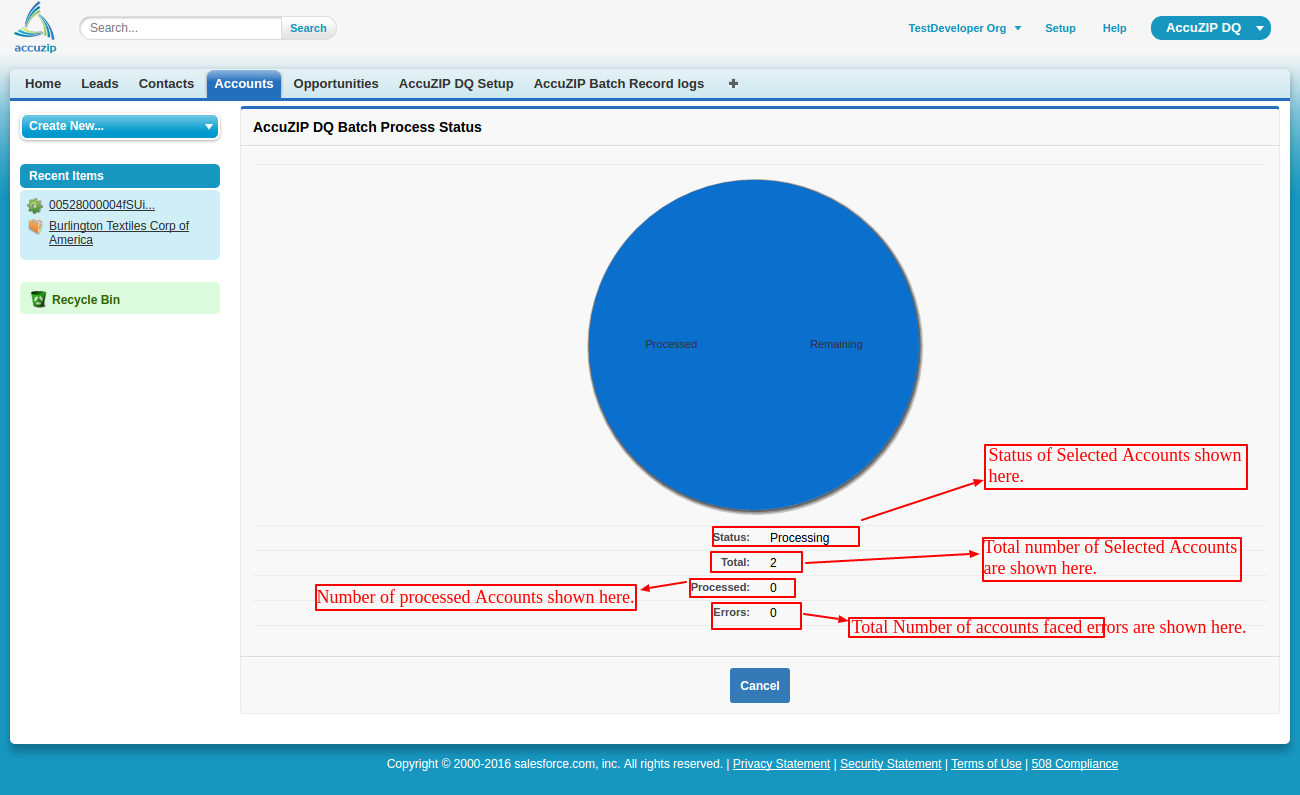View AccuZIP Batch Record logs tab
The height and width of the screenshot is (795, 1300).
tap(618, 84)
